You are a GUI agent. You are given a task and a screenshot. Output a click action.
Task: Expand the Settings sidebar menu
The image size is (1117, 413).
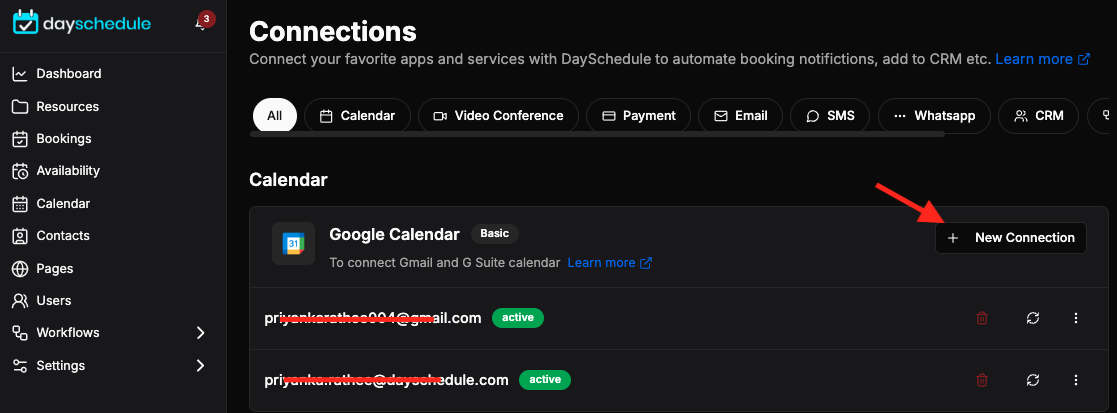point(201,365)
